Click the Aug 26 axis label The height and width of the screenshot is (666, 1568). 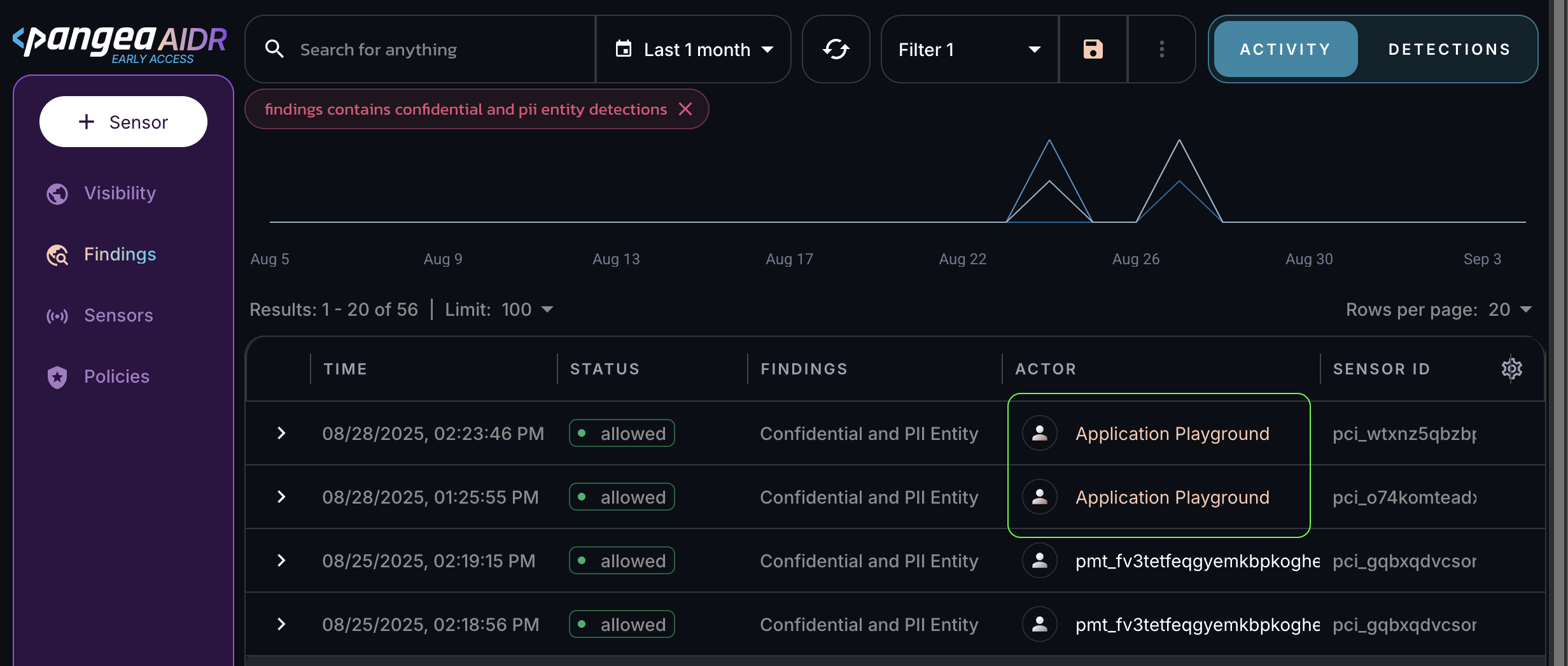(x=1136, y=259)
